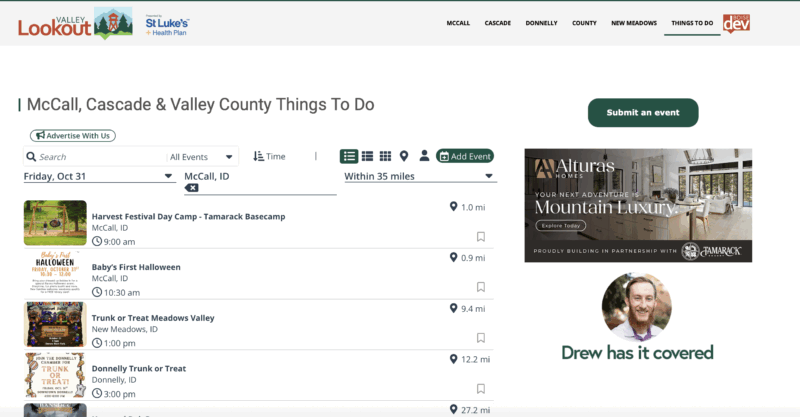Click the Submit an event button
Viewport: 800px width, 417px height.
pos(643,113)
